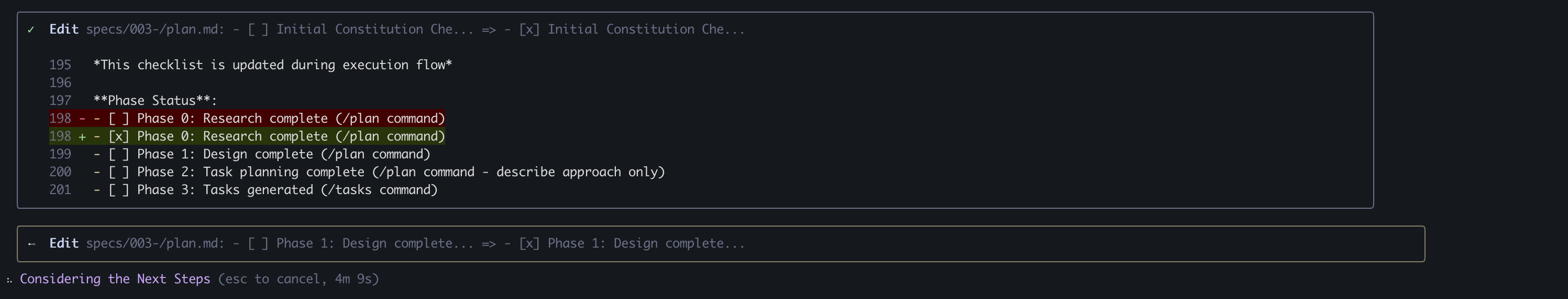This screenshot has width=1568, height=299.
Task: Click the empty checkbox for Phase 3: Tasks generated
Action: pos(119,190)
